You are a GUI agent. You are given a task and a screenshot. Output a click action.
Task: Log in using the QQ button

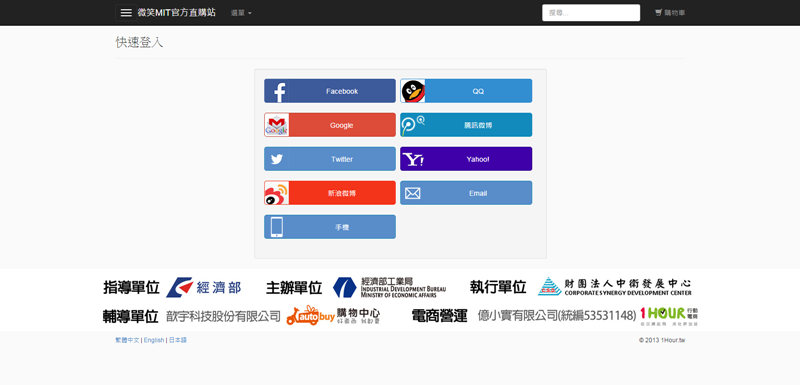466,91
